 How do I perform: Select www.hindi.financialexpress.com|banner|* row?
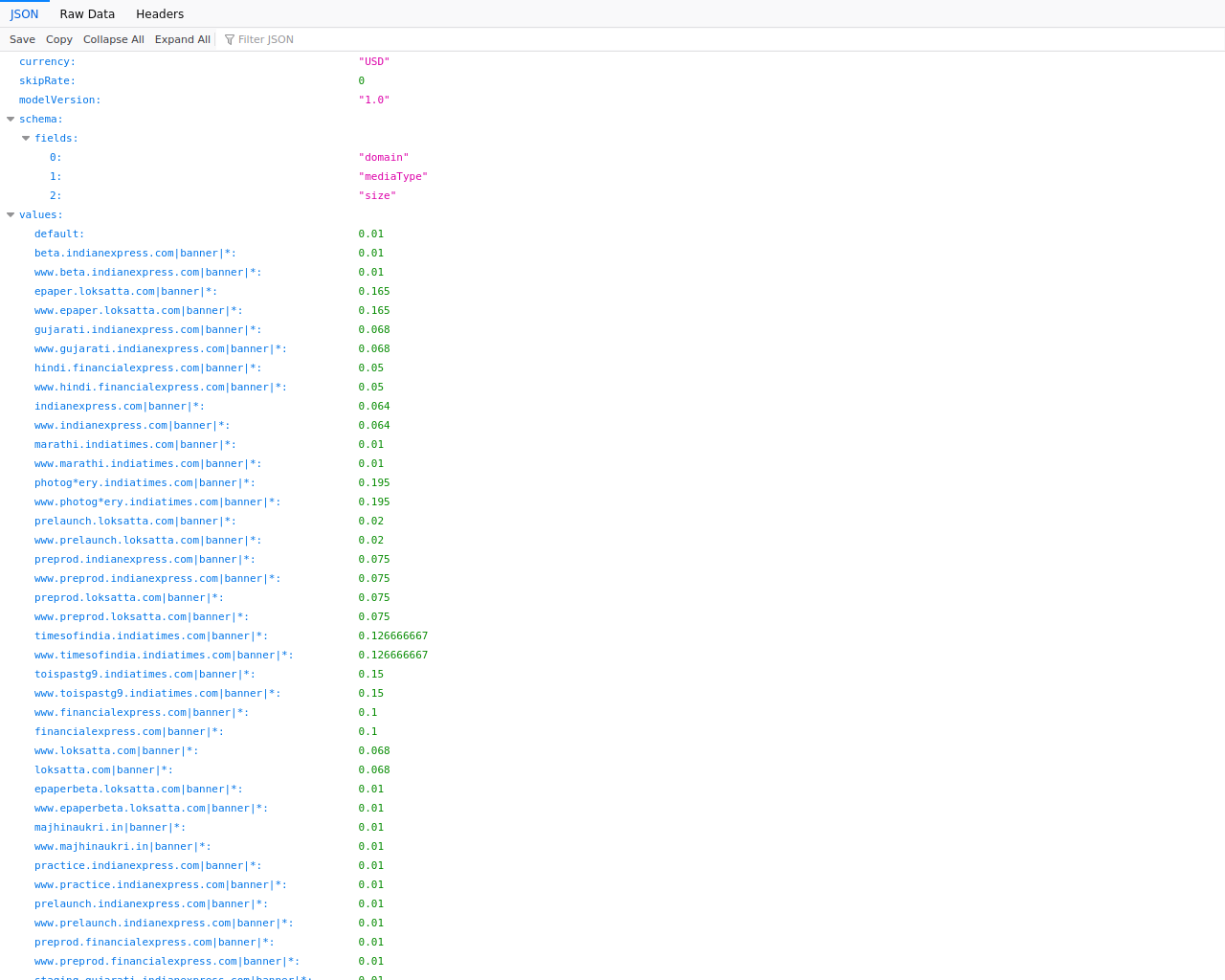click(612, 387)
